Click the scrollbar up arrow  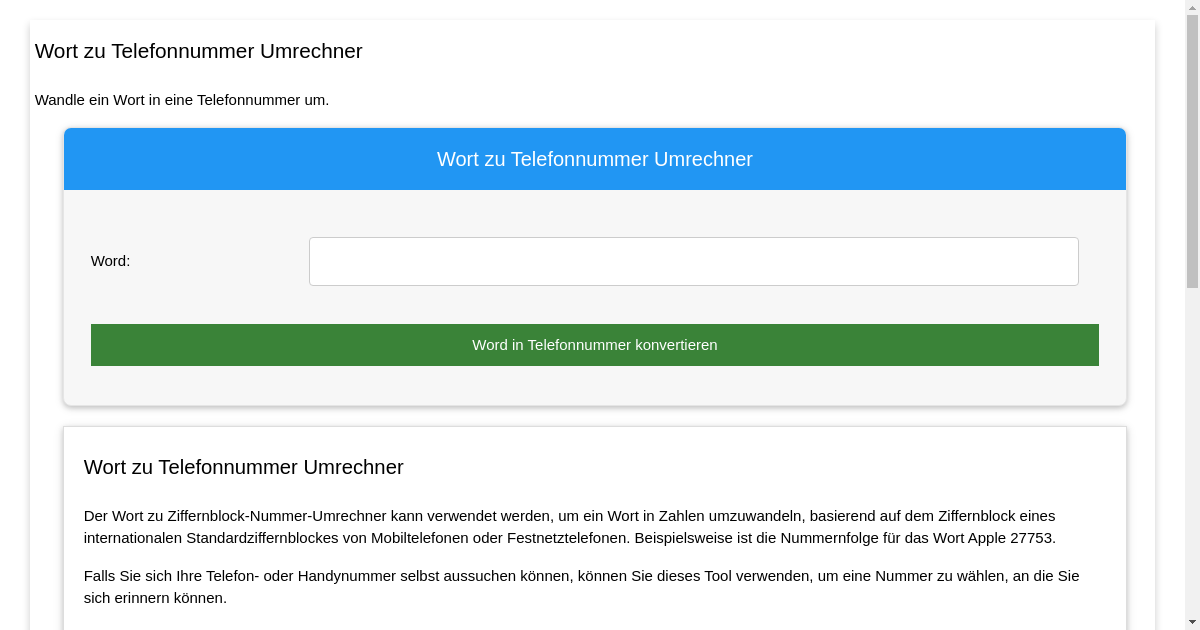1193,7
